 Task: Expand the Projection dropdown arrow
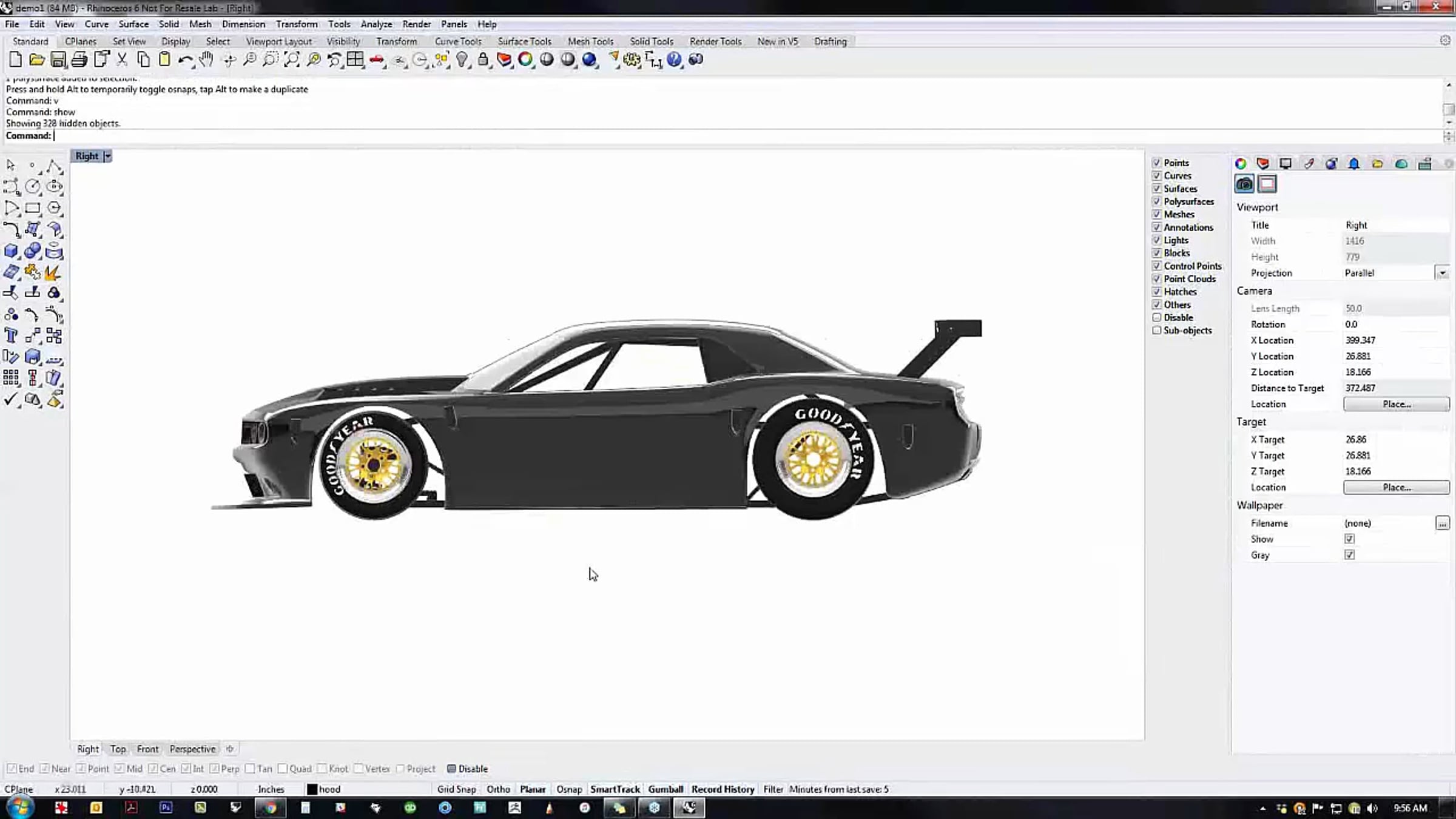1442,273
